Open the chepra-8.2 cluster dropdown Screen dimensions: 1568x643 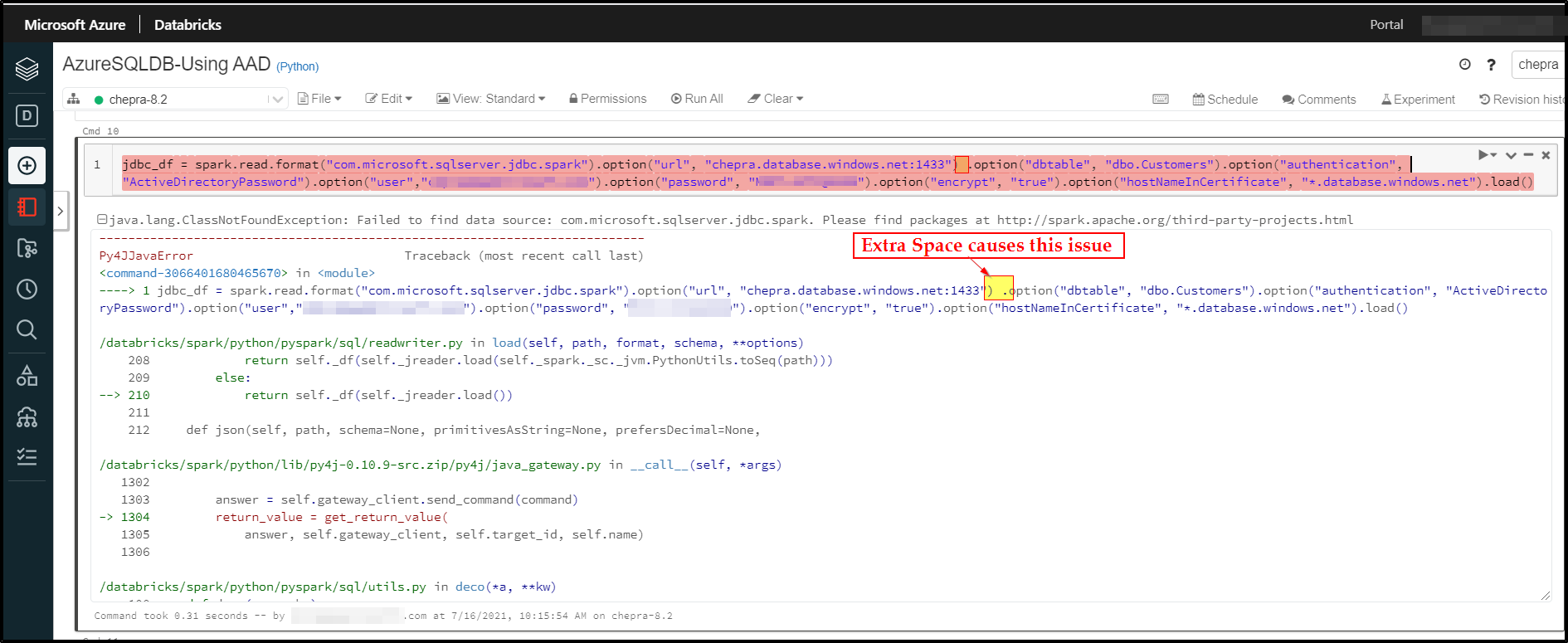click(176, 99)
